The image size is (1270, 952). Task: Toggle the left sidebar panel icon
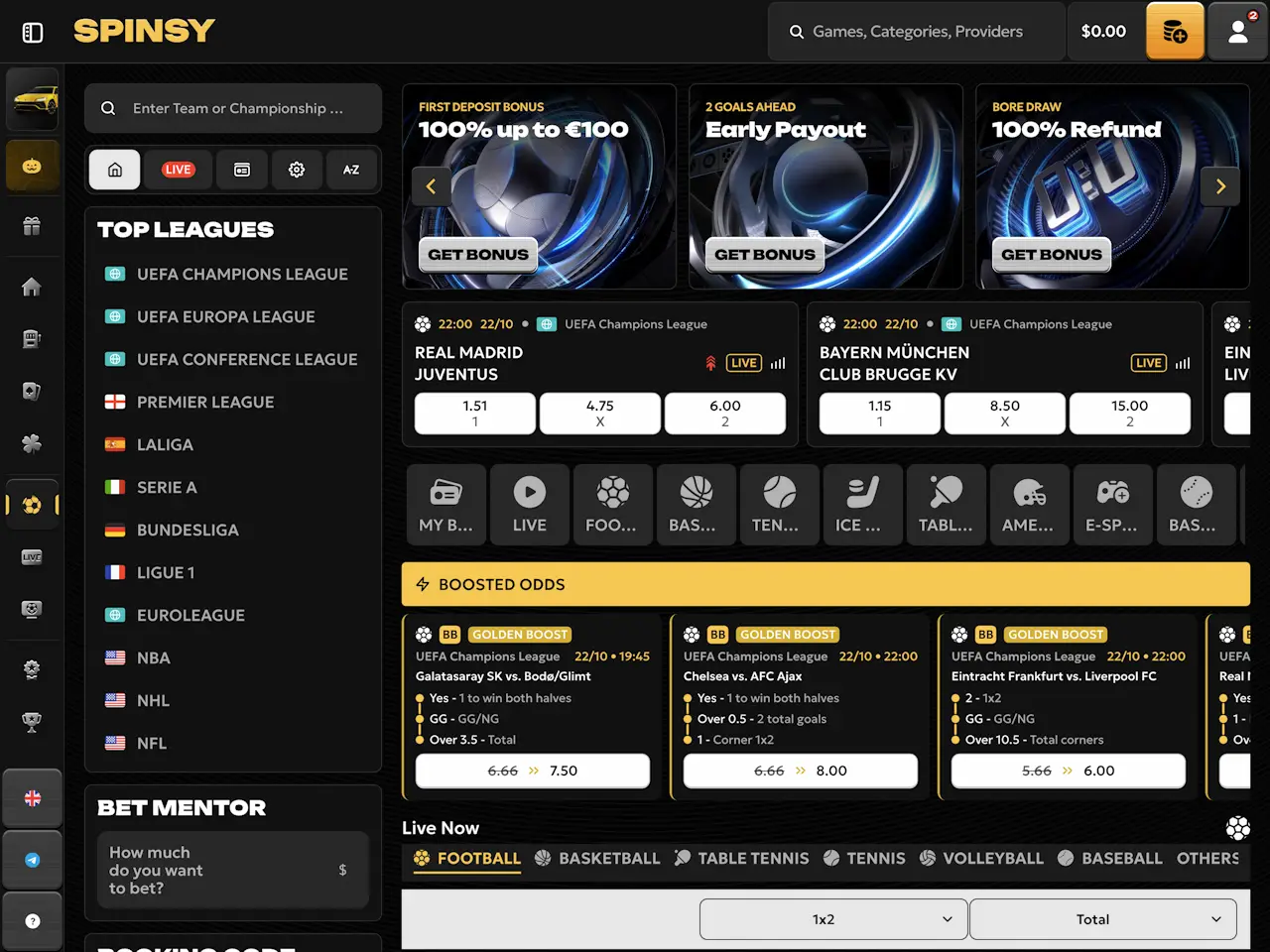(33, 33)
